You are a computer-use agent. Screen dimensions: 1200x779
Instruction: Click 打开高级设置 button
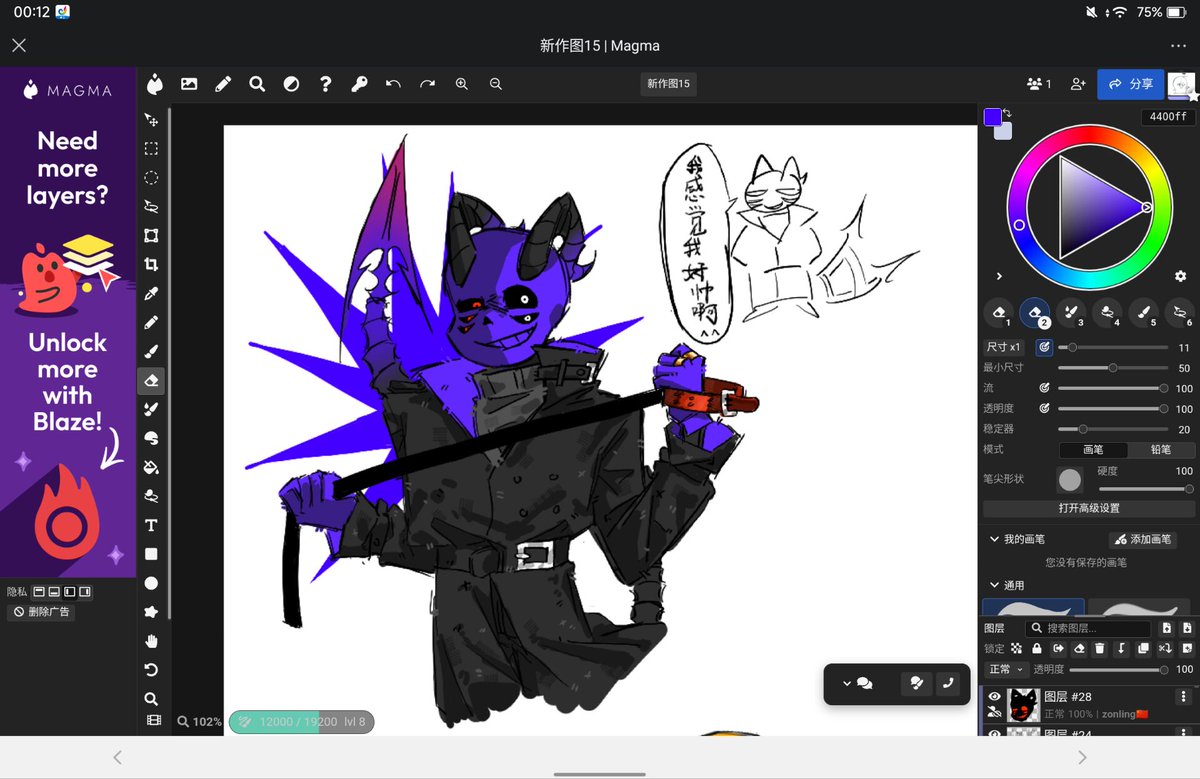1089,509
